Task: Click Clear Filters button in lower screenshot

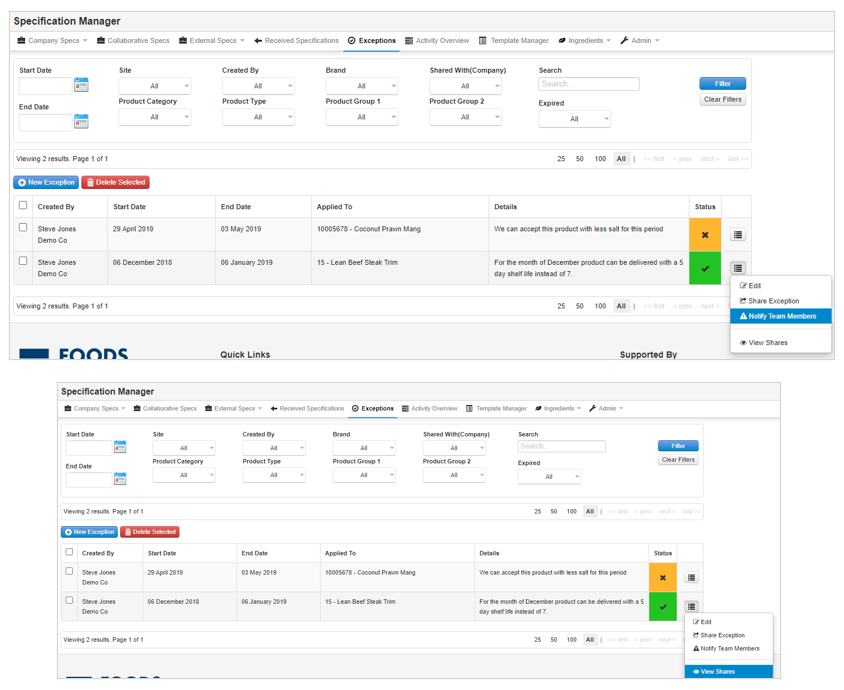Action: coord(678,460)
